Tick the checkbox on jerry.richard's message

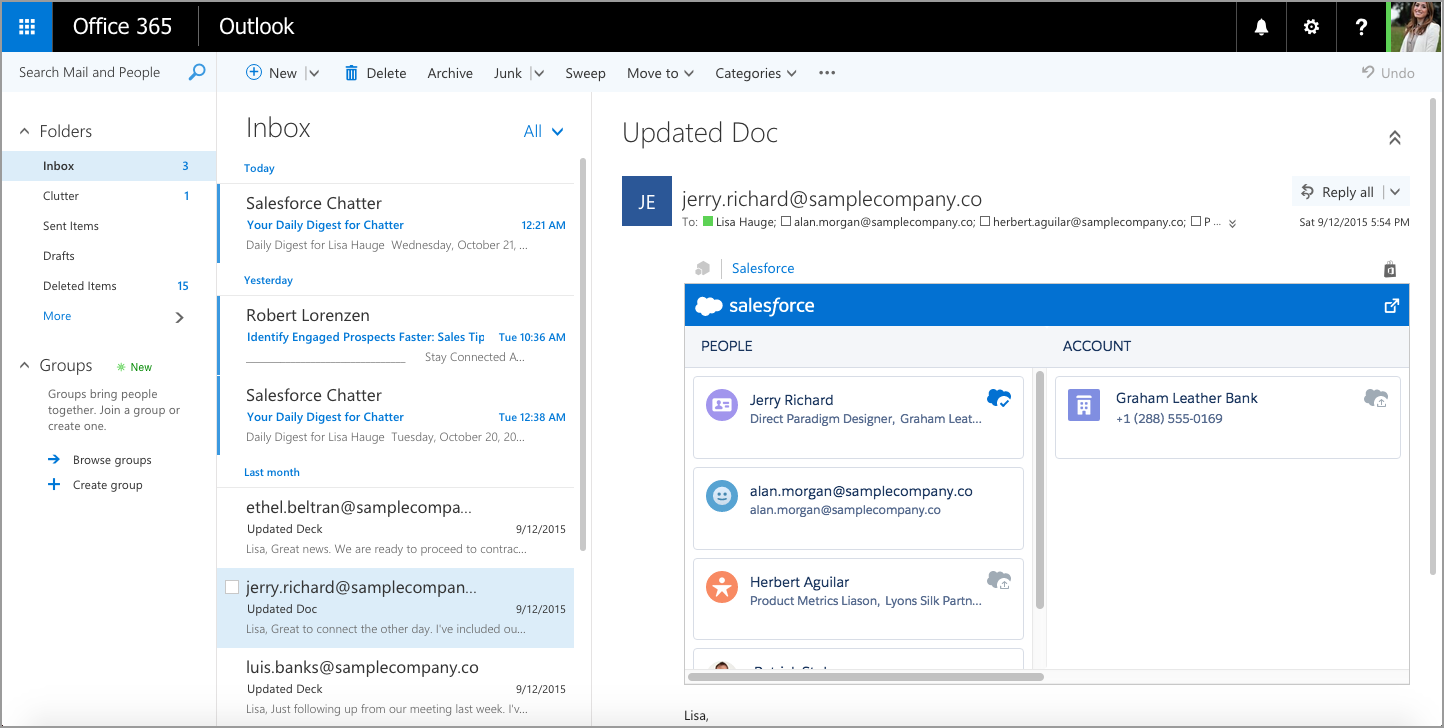(x=232, y=587)
